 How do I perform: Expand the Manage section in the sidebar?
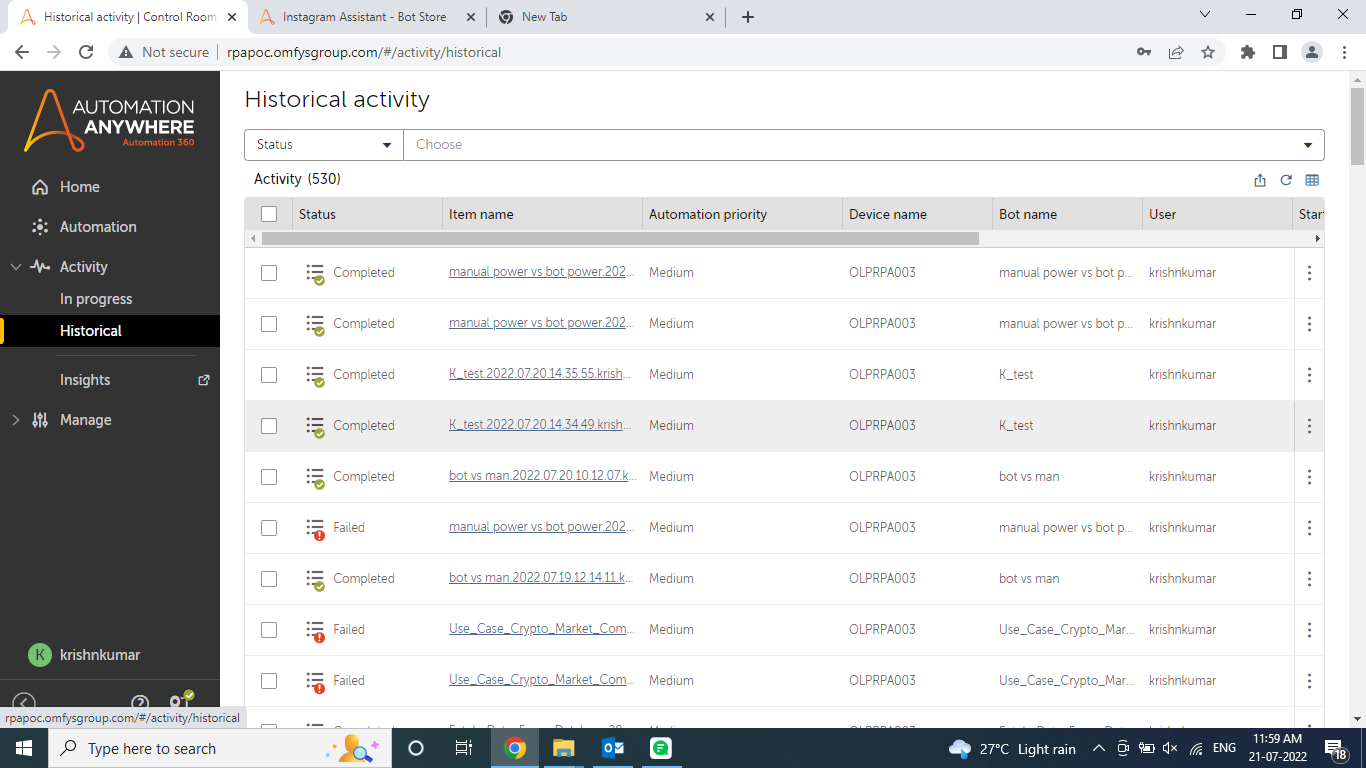click(x=85, y=420)
